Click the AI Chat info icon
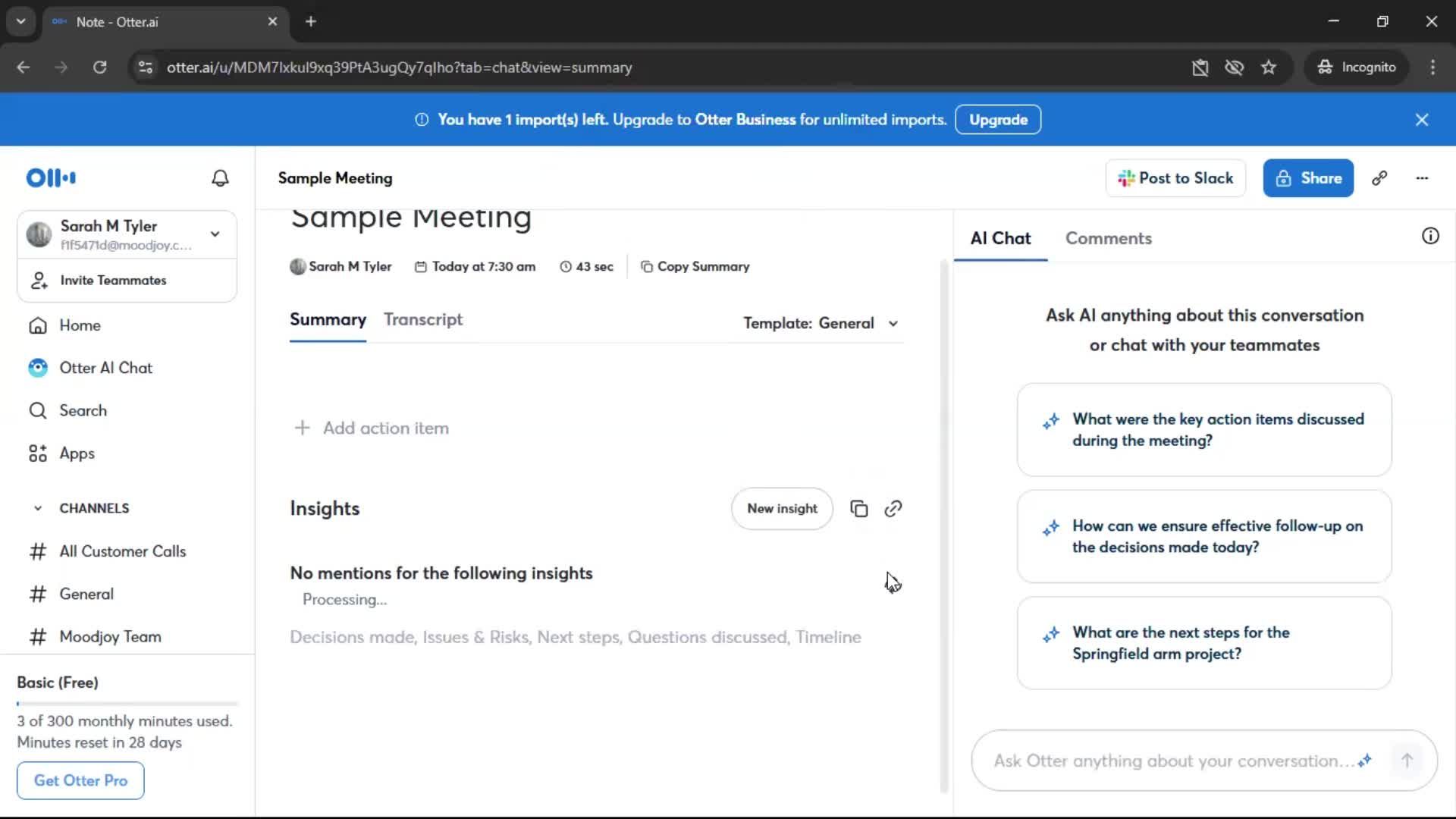This screenshot has width=1456, height=819. click(x=1430, y=237)
